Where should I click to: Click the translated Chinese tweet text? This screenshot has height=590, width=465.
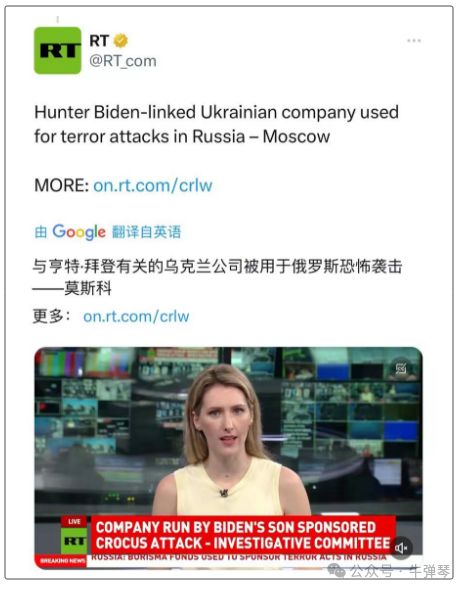click(x=217, y=277)
